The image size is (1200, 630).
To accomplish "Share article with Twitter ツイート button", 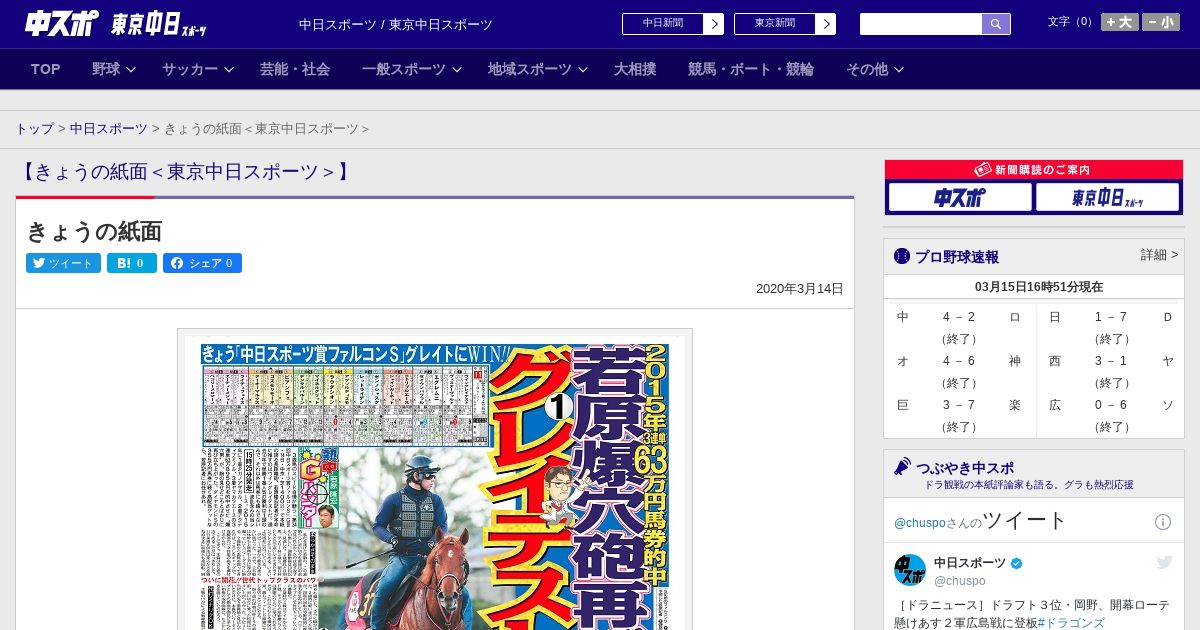I will [63, 263].
